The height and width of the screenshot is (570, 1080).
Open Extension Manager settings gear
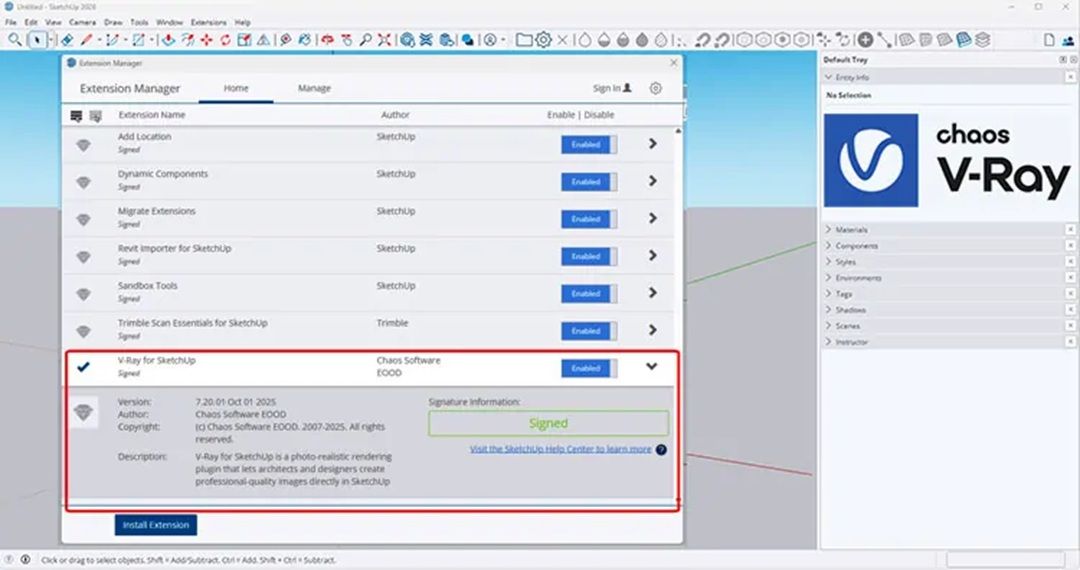coord(656,88)
